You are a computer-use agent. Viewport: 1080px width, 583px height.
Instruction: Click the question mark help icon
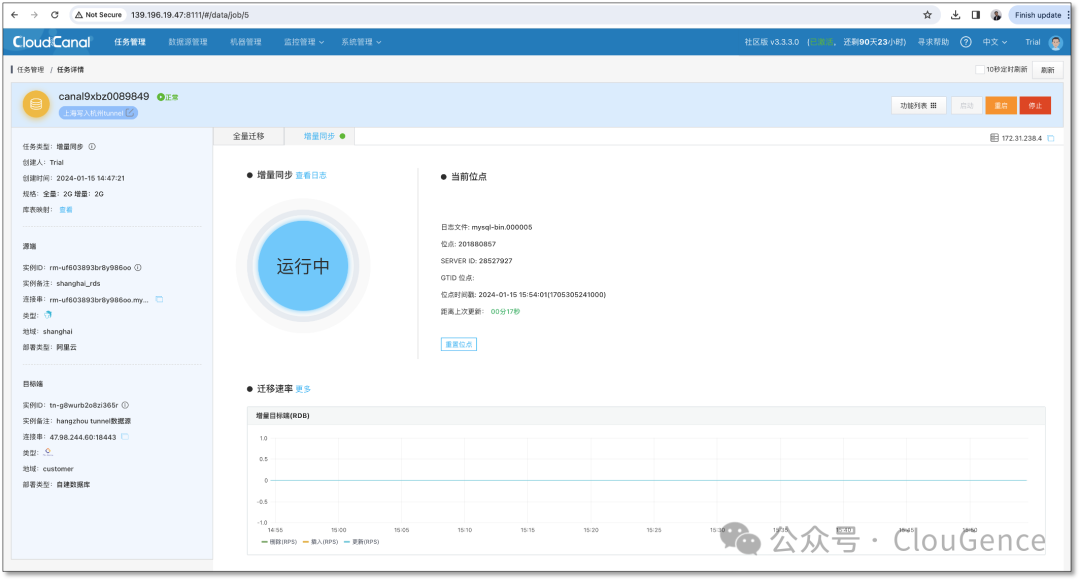[966, 42]
